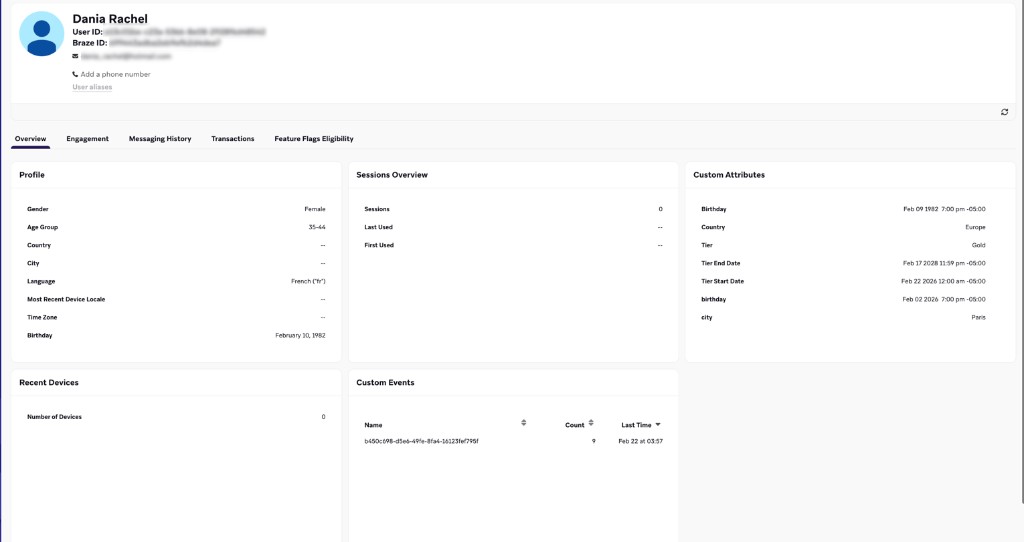Click the refresh icon above the tabs
Screen dimensions: 1024x542
(x=1004, y=112)
